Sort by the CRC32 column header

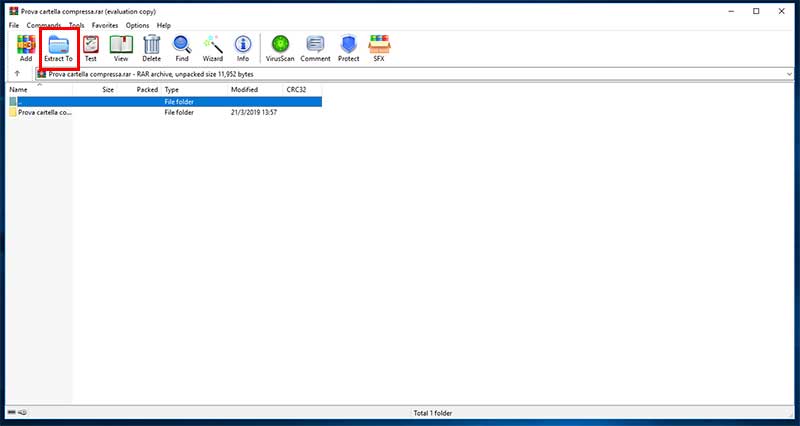pos(302,89)
